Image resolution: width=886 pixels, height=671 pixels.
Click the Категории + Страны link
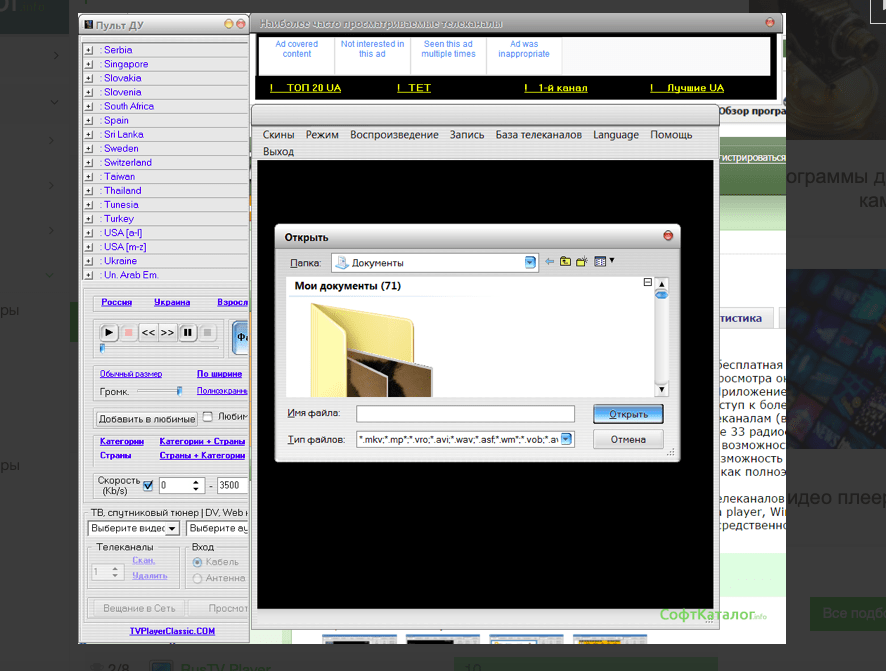[202, 441]
